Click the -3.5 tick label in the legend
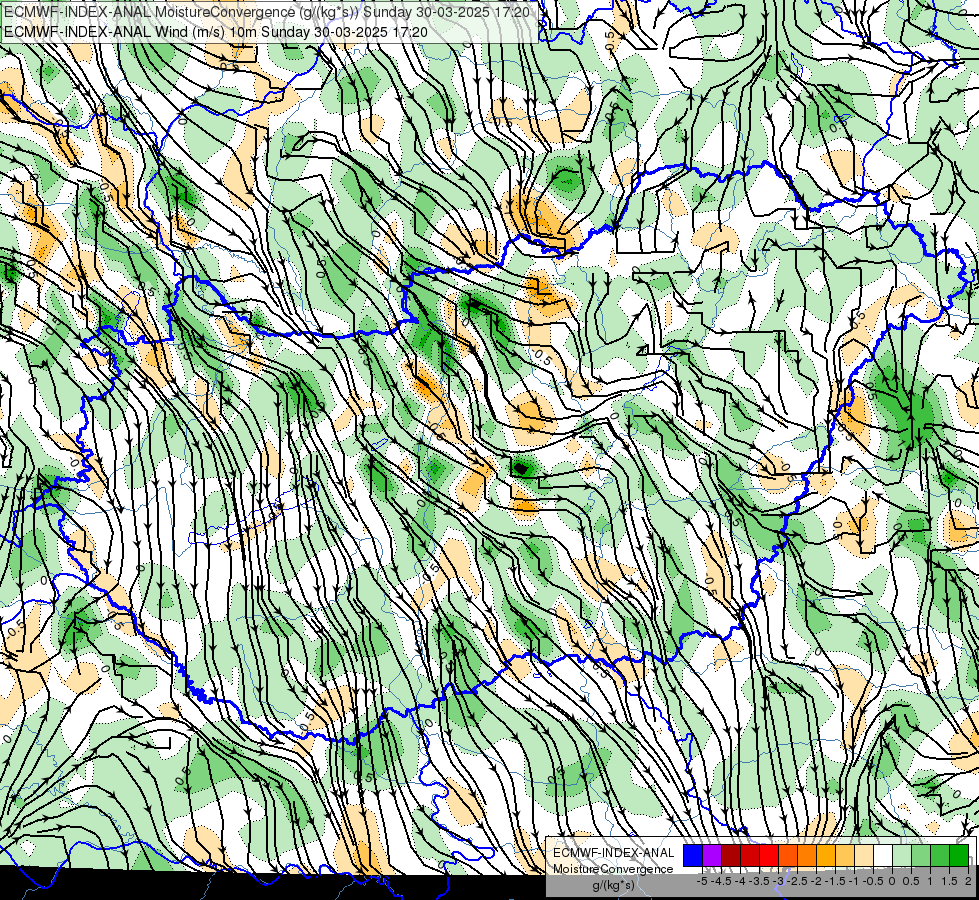The image size is (979, 900). pos(759,881)
